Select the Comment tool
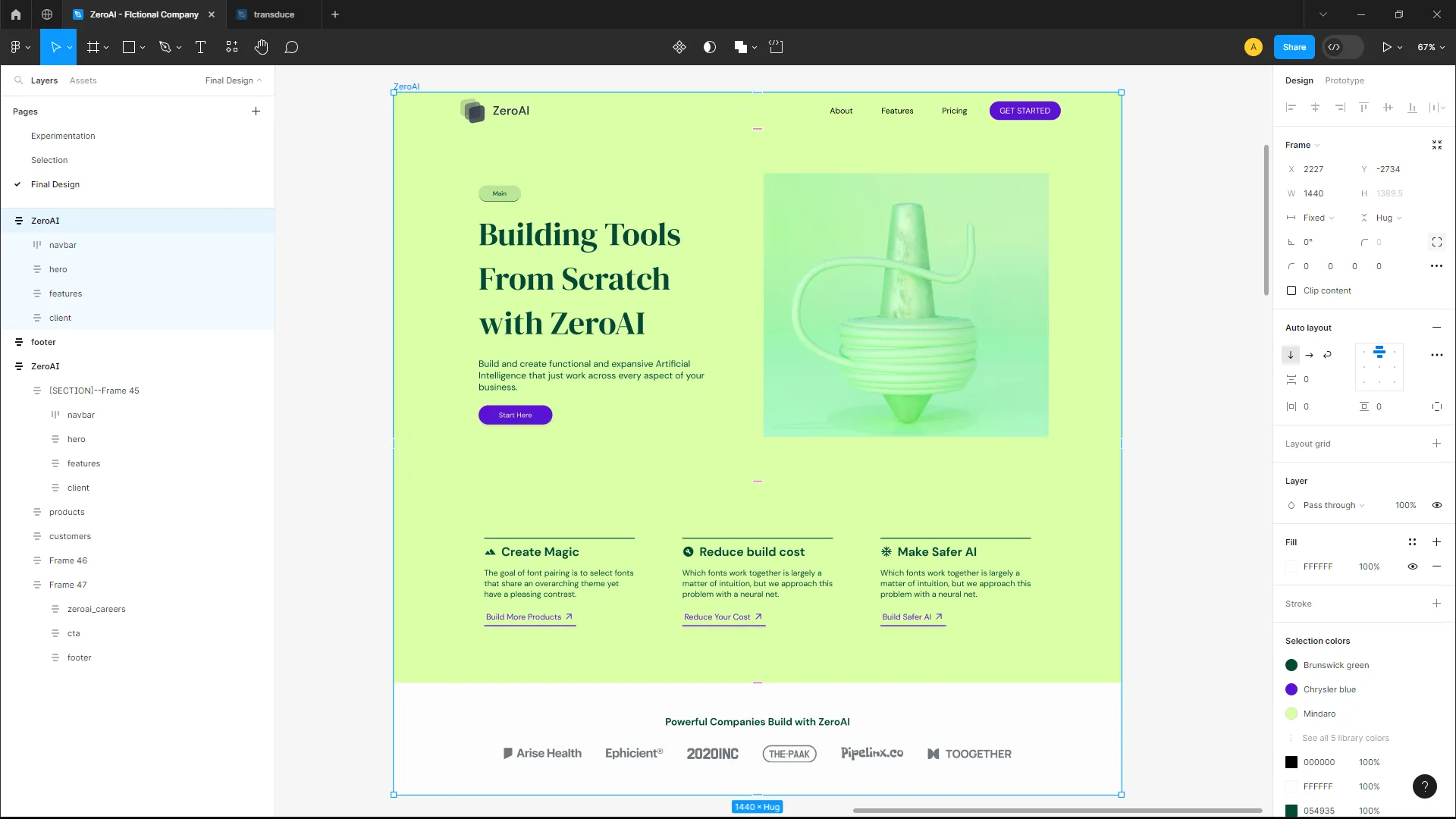1456x819 pixels. click(x=291, y=47)
